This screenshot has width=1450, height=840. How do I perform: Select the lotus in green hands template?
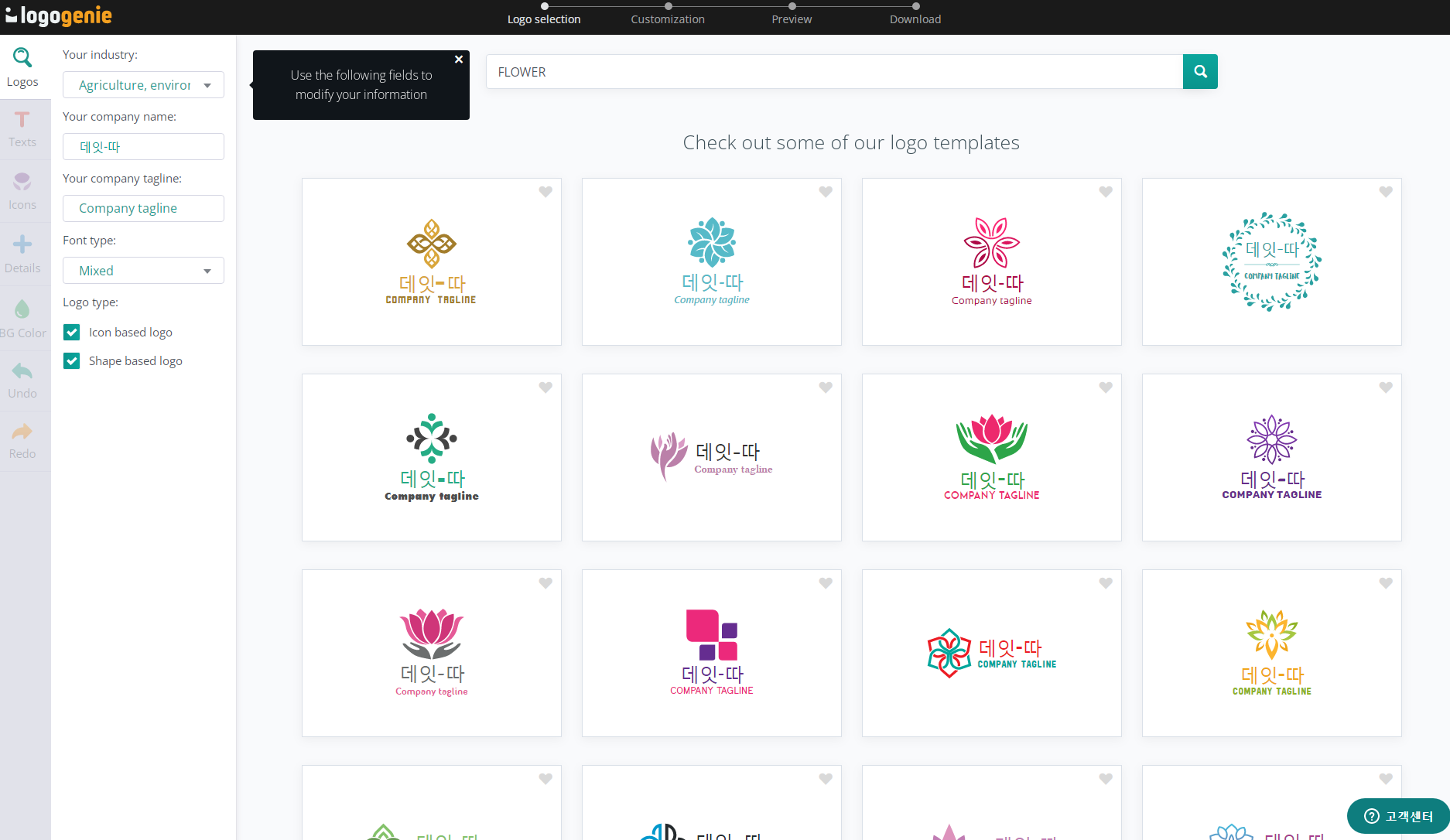coord(992,458)
